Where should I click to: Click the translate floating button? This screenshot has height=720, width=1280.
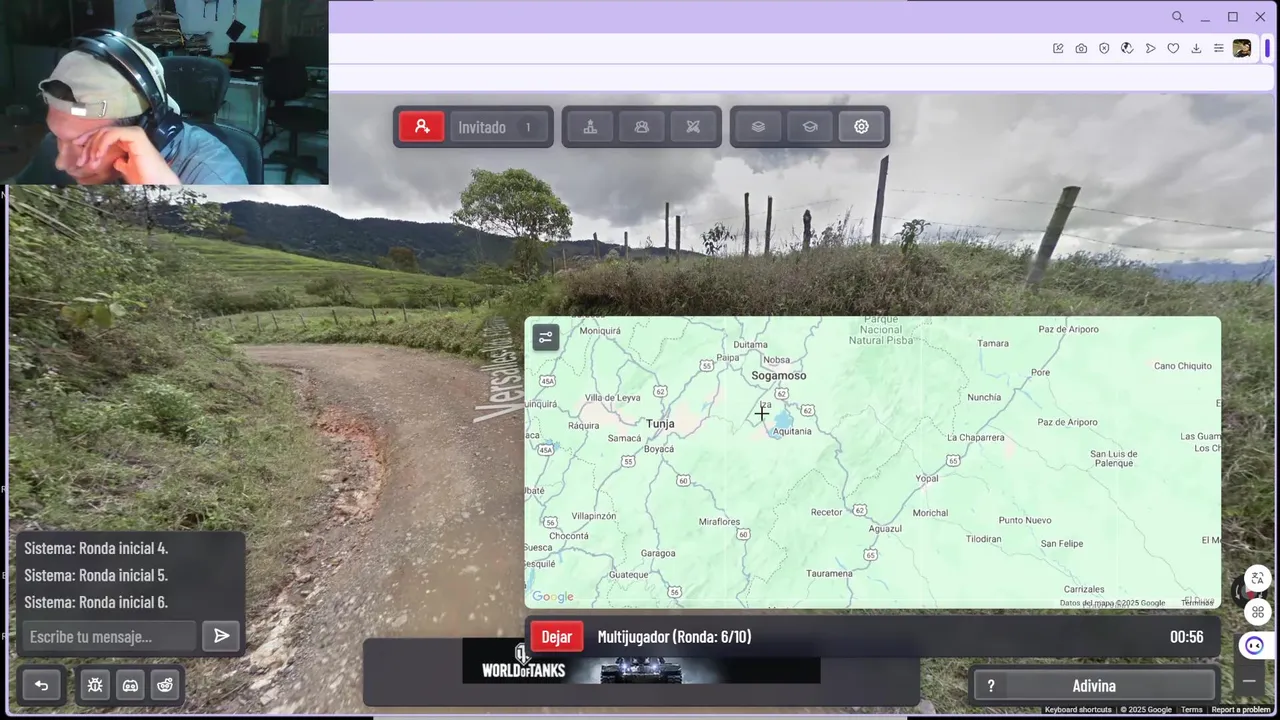coord(1257,578)
